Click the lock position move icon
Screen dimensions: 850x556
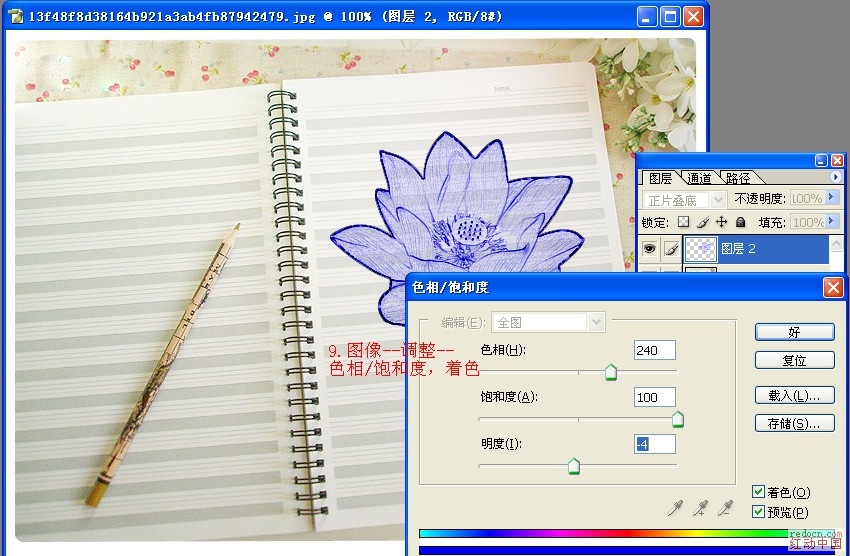click(722, 222)
